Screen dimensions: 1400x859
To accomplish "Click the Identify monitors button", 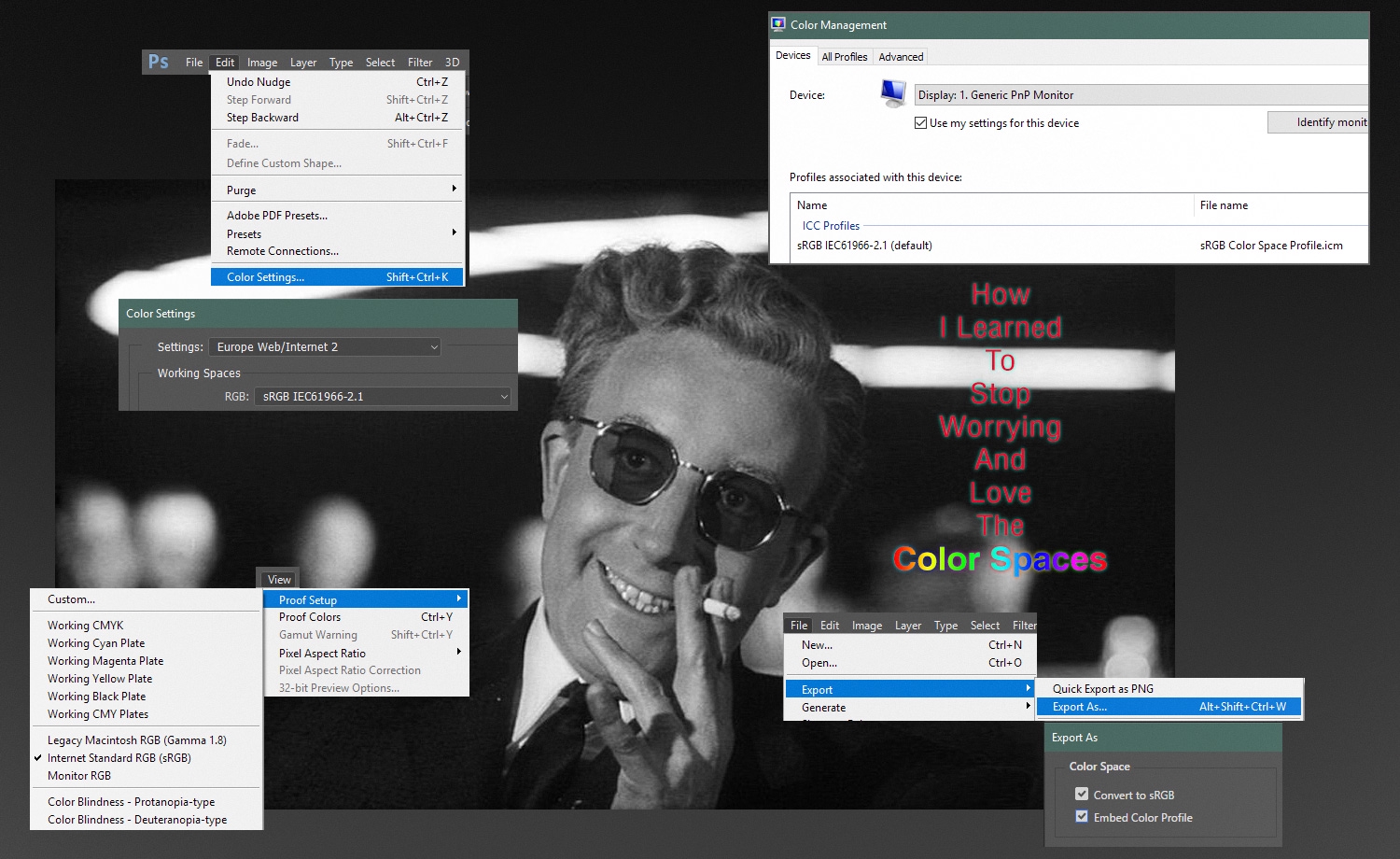I will click(1318, 122).
